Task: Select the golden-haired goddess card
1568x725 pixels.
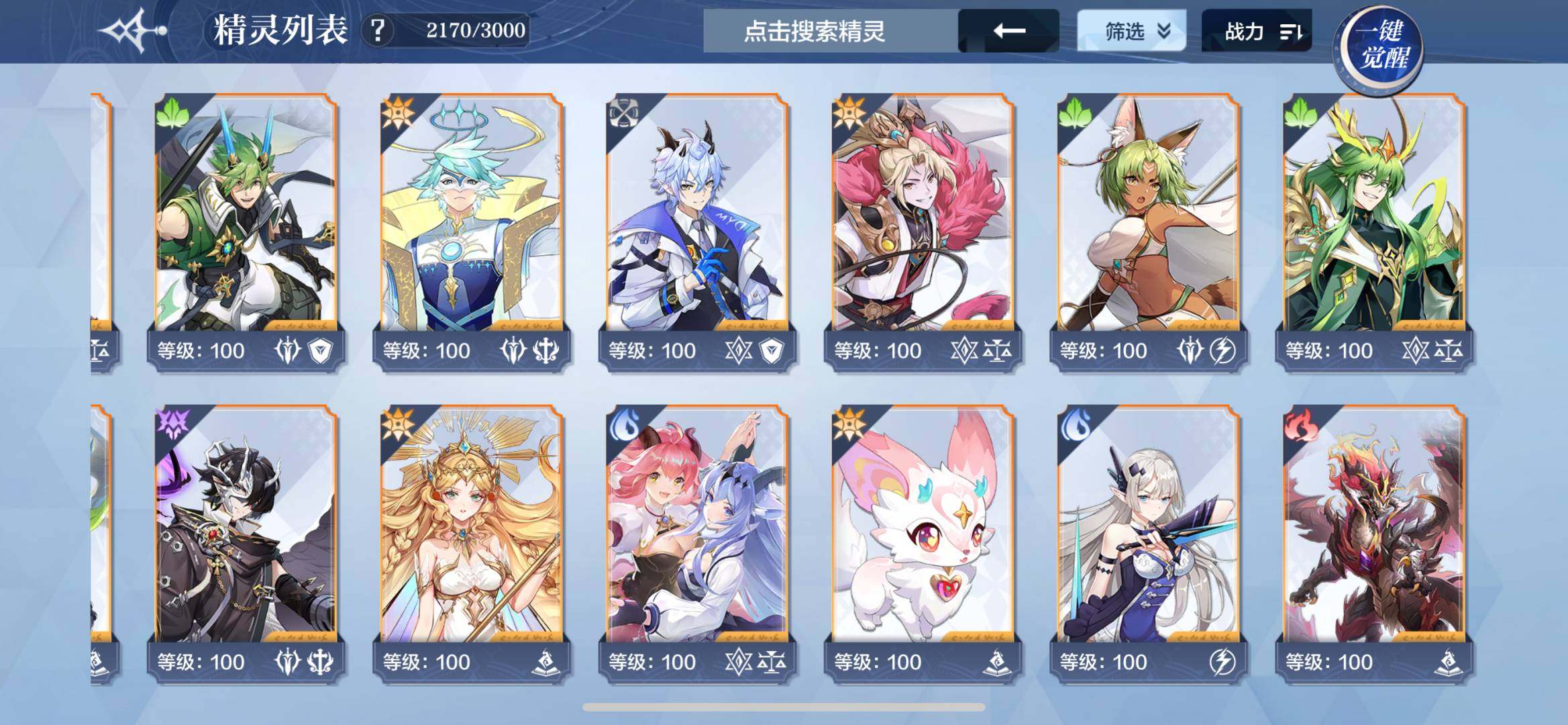Action: click(x=471, y=542)
